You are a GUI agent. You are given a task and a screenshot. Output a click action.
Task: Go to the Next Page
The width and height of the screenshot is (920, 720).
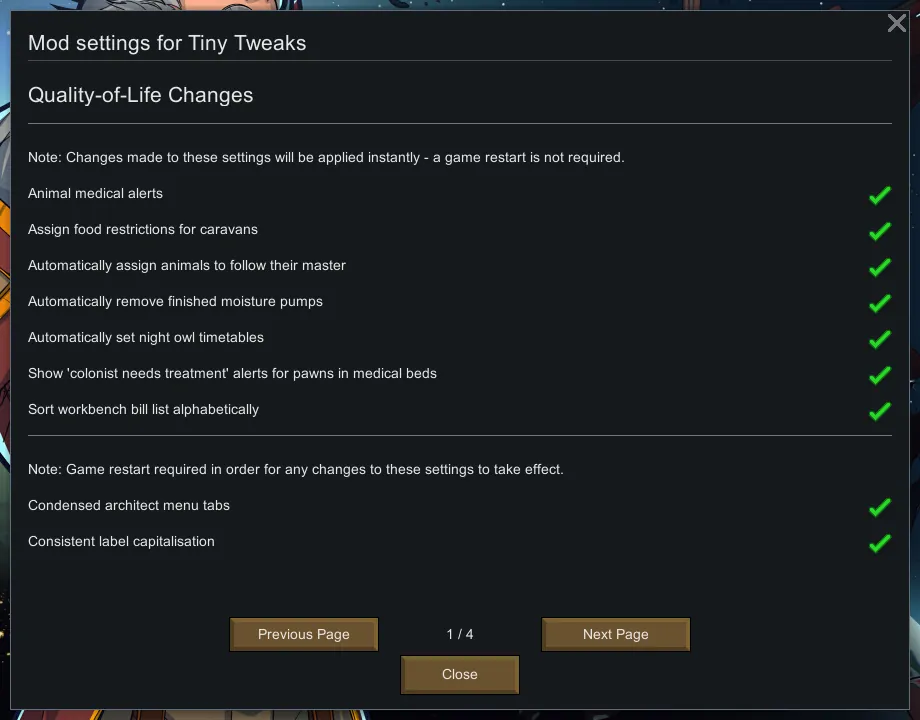click(616, 634)
